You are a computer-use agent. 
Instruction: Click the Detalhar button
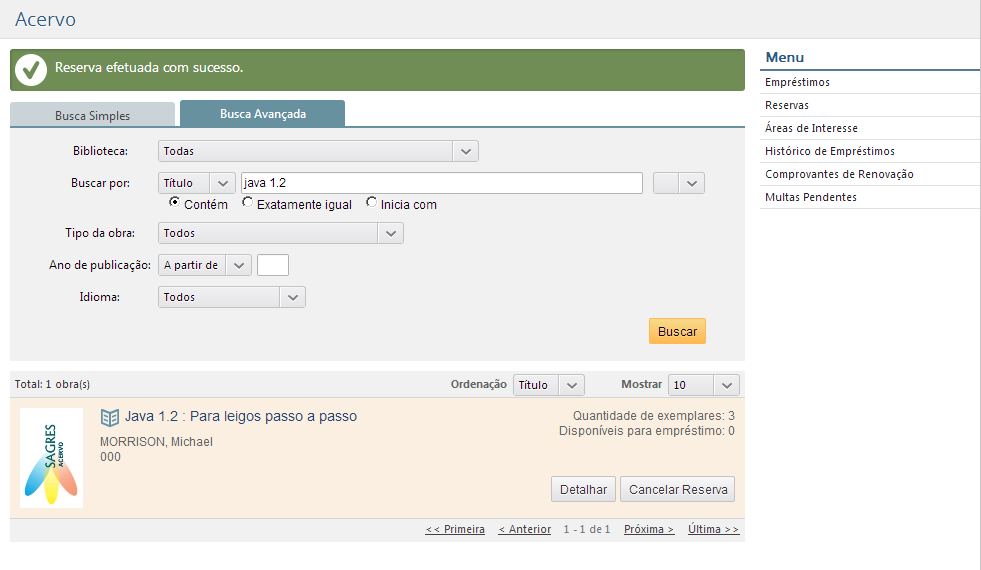[x=583, y=489]
